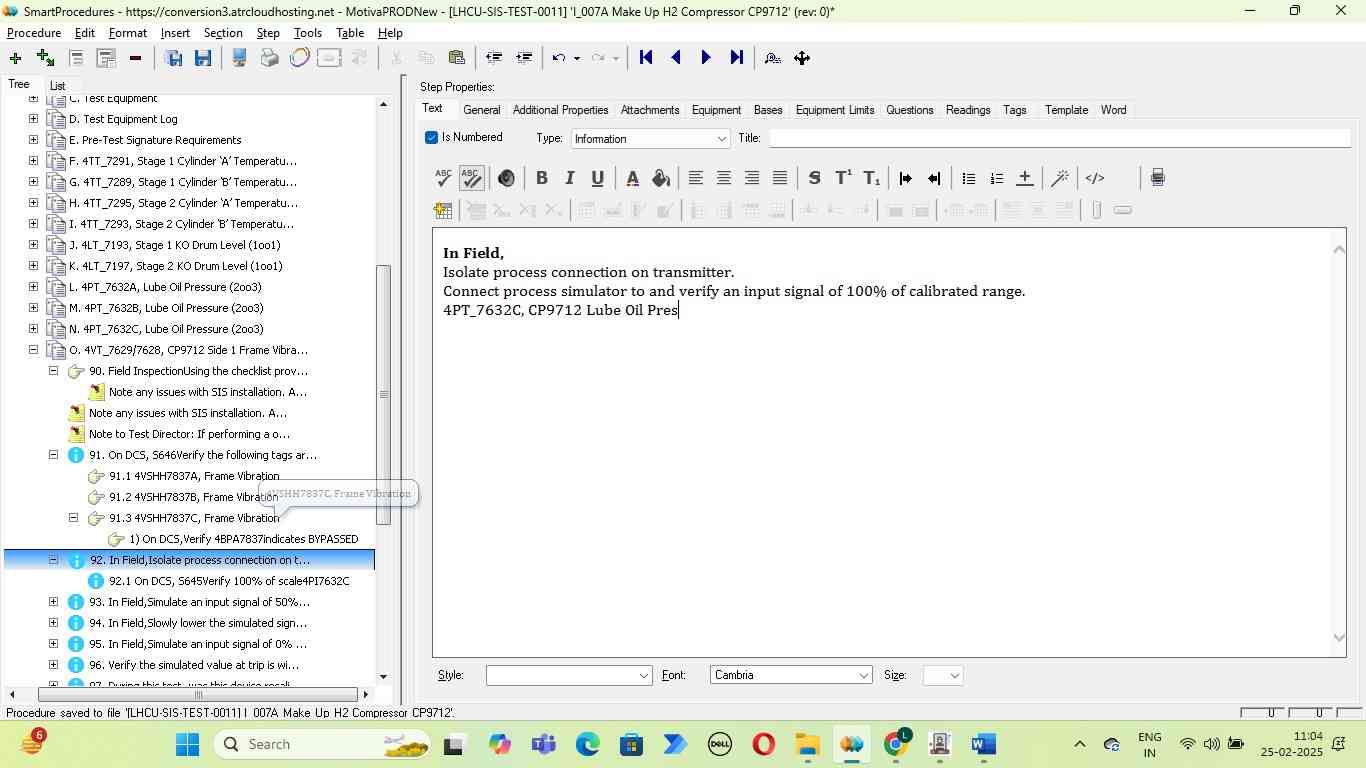Image resolution: width=1366 pixels, height=768 pixels.
Task: Expand section F. 4TT_7291 Stage 1 Cylinder
Action: point(33,161)
